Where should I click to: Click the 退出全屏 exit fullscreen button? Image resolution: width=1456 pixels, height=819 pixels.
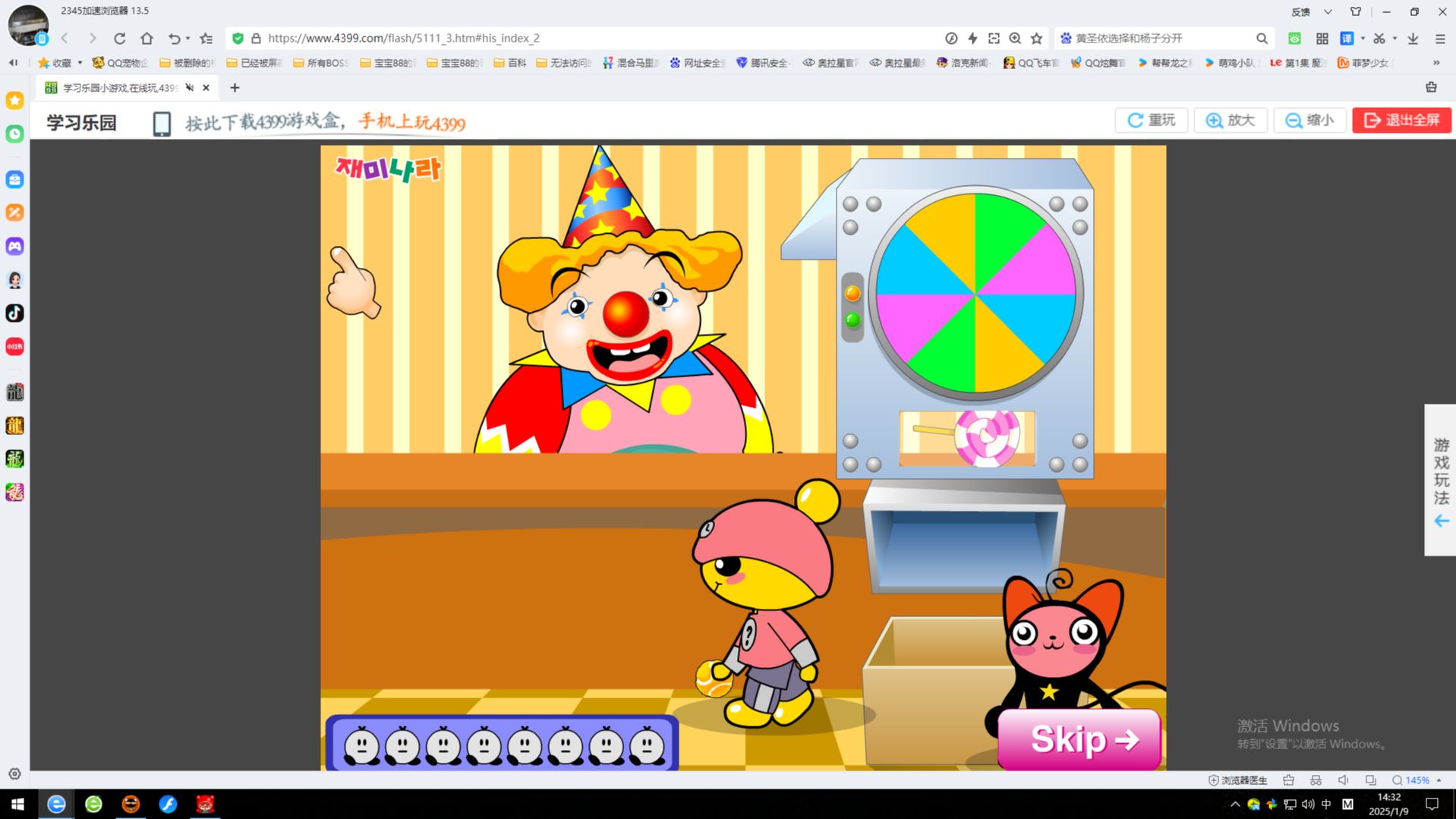(1401, 120)
